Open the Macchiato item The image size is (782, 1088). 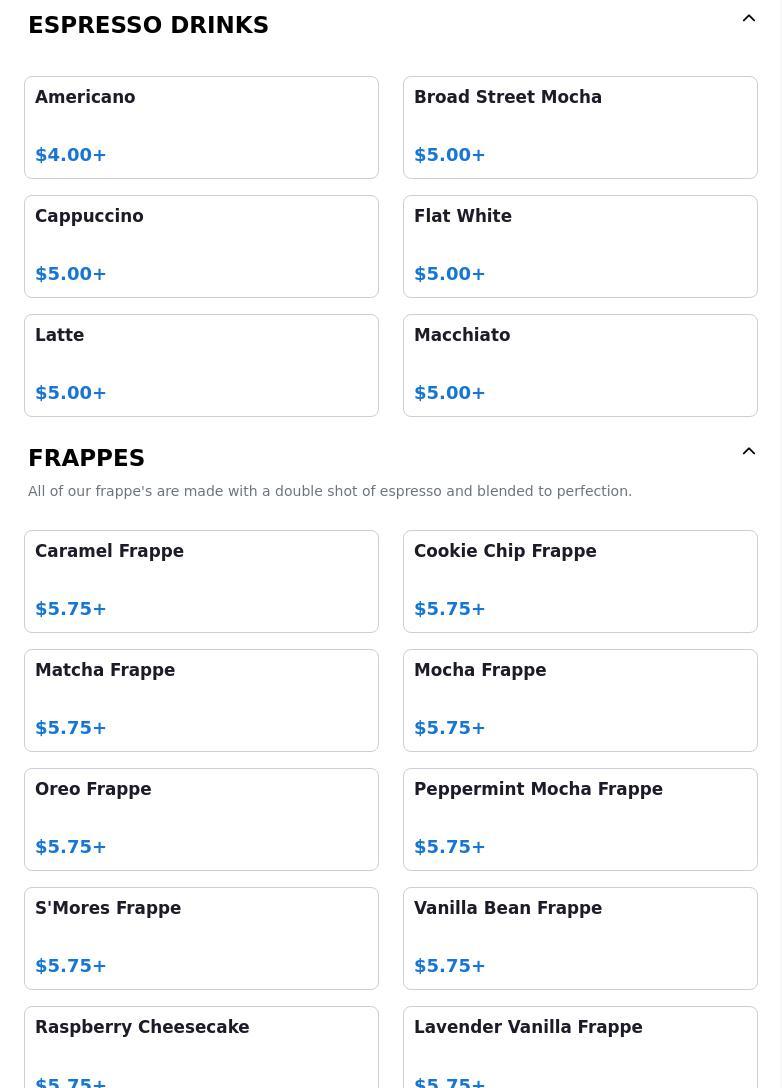coord(580,366)
